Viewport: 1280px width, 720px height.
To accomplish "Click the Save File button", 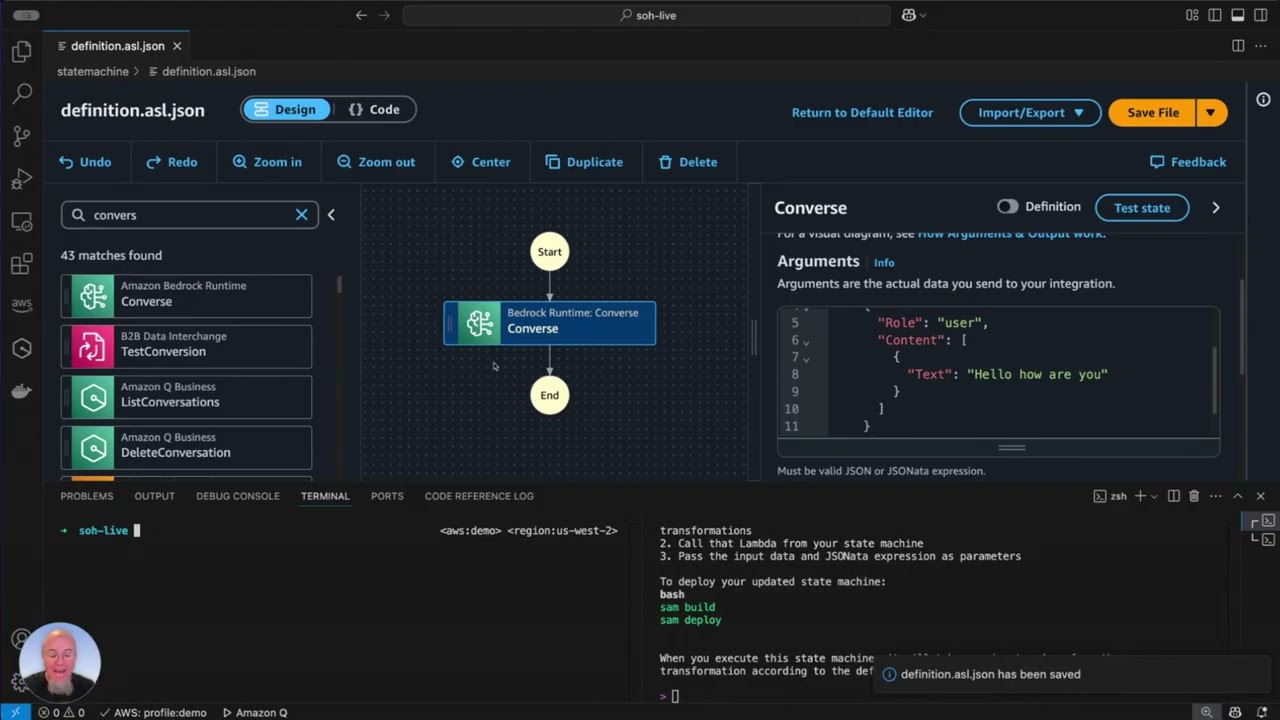I will (x=1153, y=113).
